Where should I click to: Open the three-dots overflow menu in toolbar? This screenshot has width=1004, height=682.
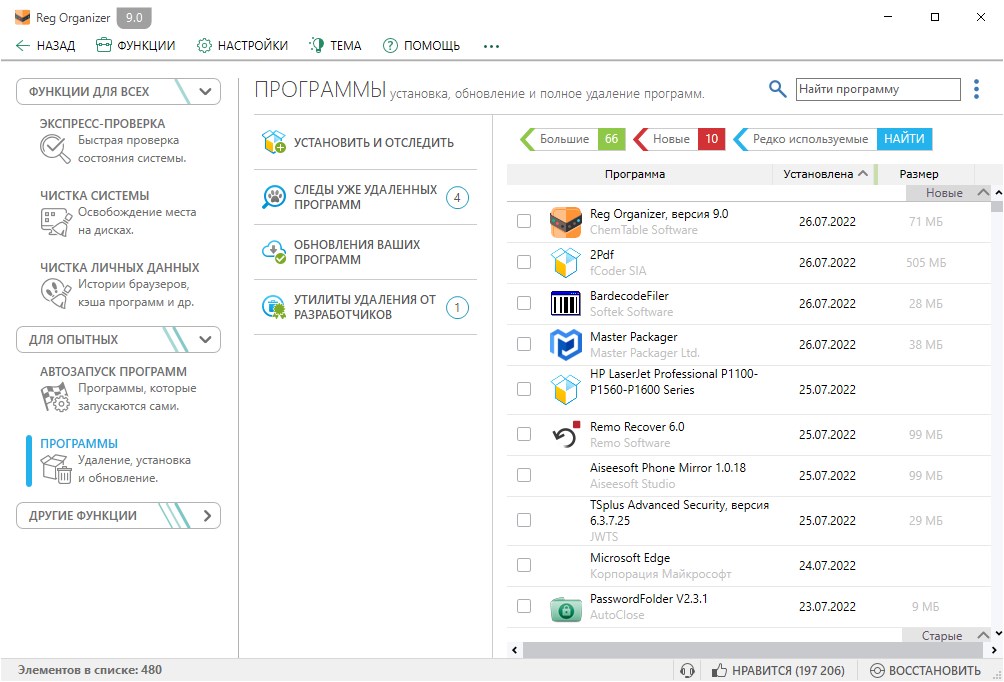click(x=491, y=46)
